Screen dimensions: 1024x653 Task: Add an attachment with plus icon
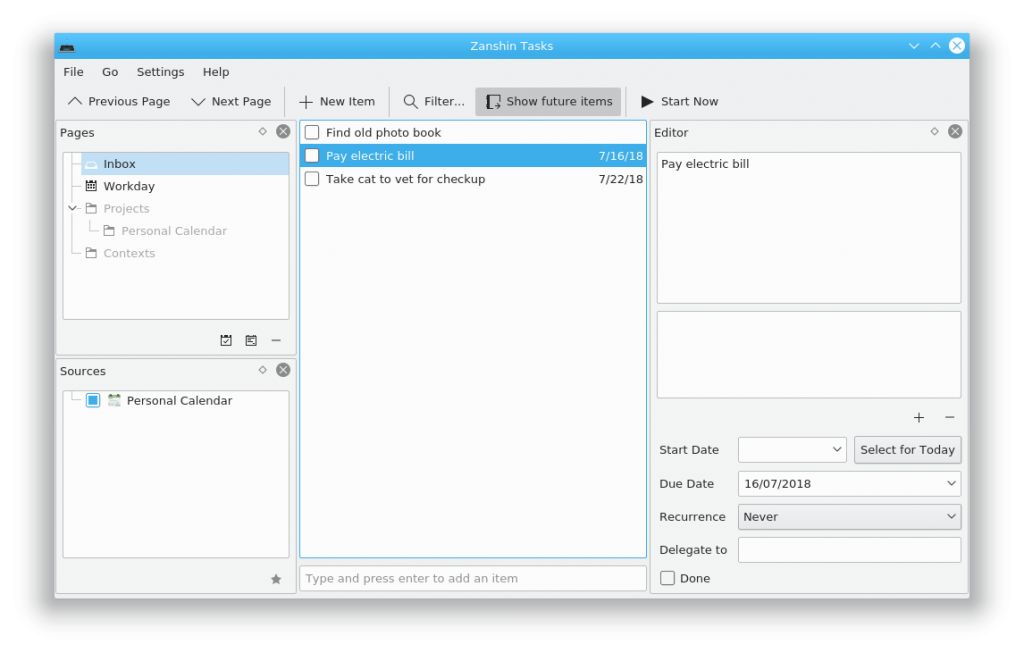click(x=919, y=417)
